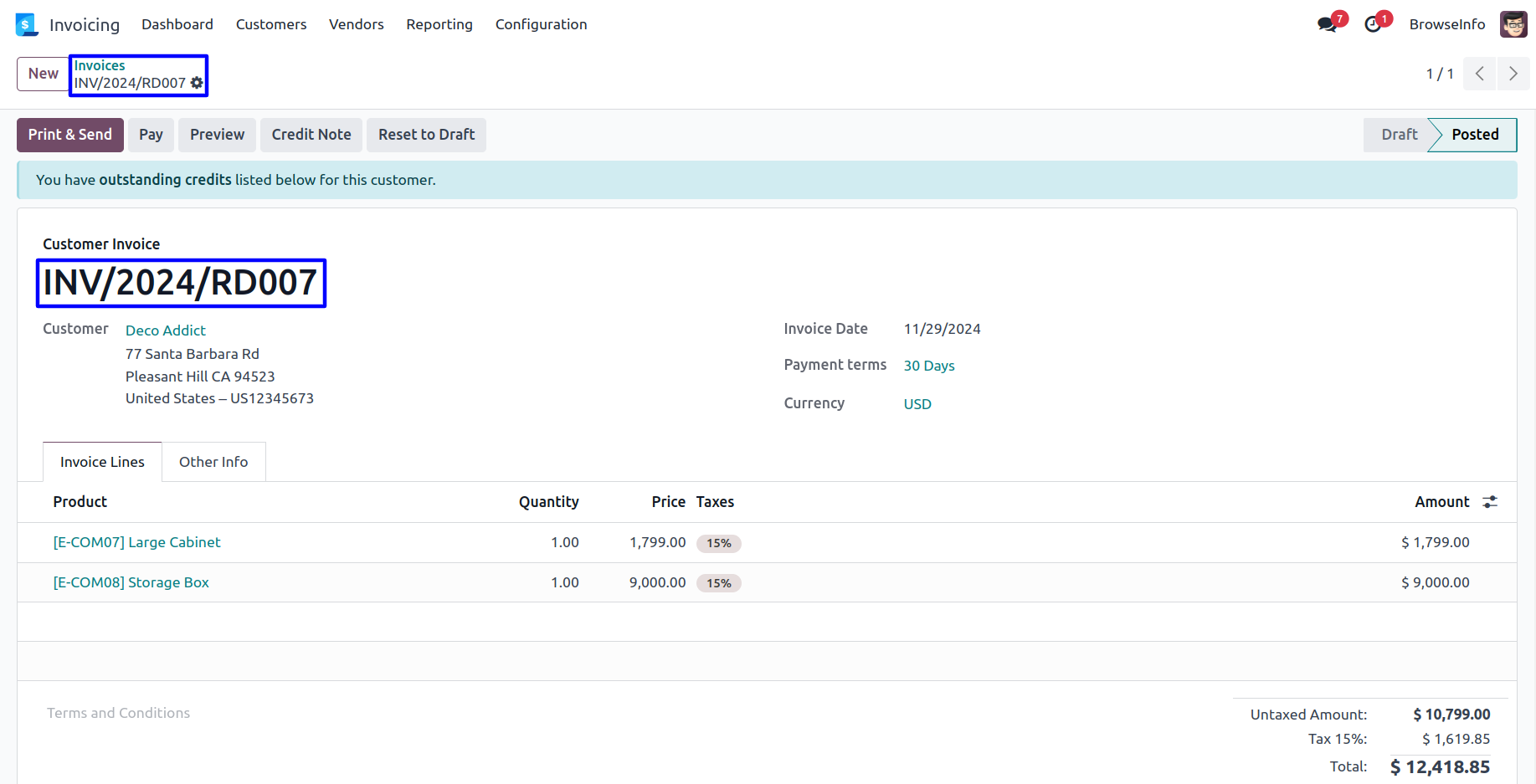The height and width of the screenshot is (784, 1536).
Task: Open the gear actions menu beside invoice number
Action: click(197, 83)
